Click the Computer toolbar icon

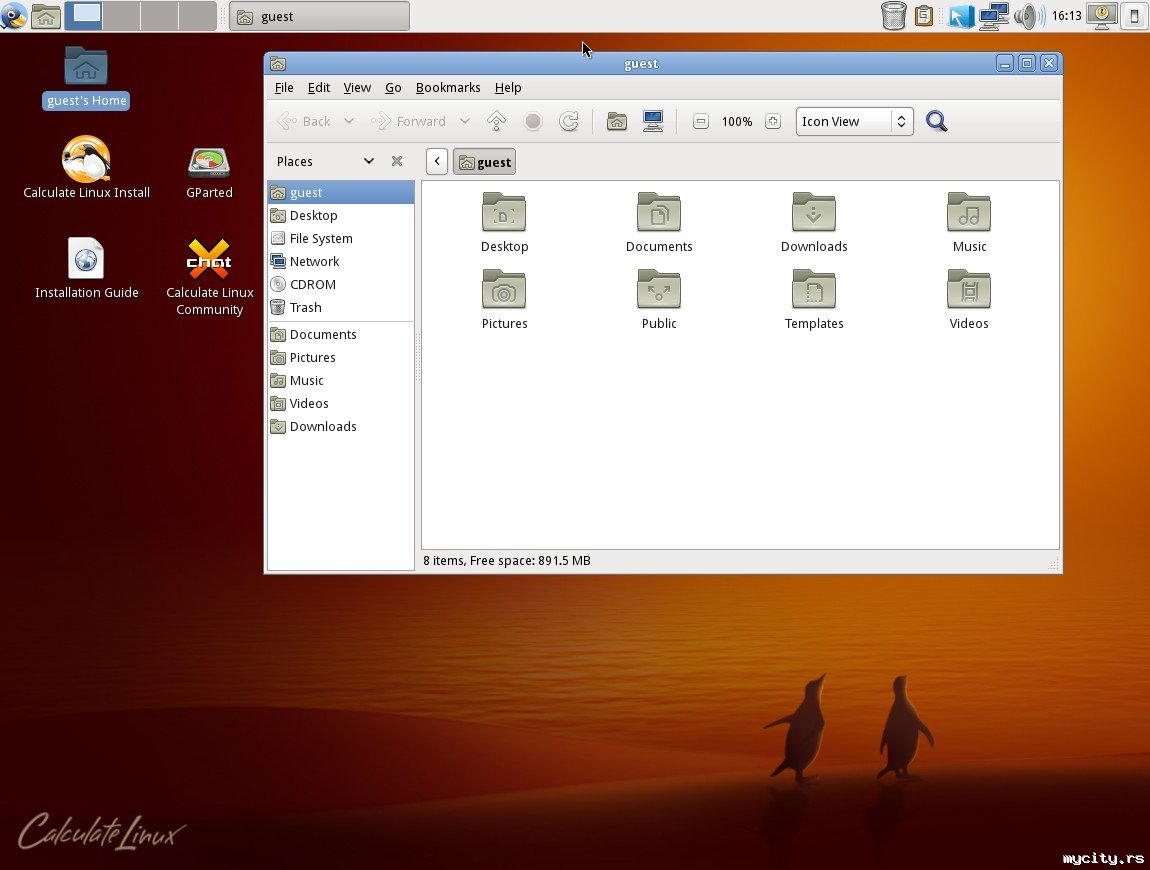coord(653,122)
